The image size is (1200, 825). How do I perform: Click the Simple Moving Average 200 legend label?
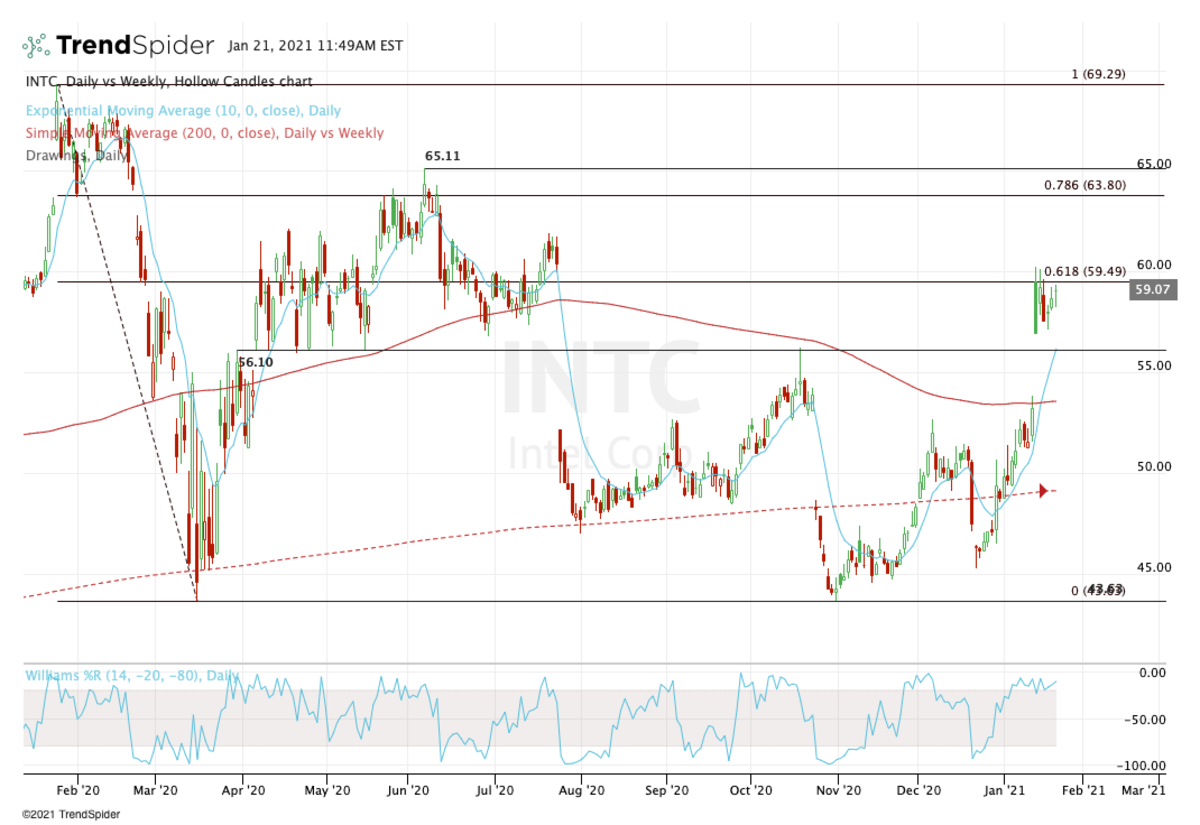click(203, 133)
